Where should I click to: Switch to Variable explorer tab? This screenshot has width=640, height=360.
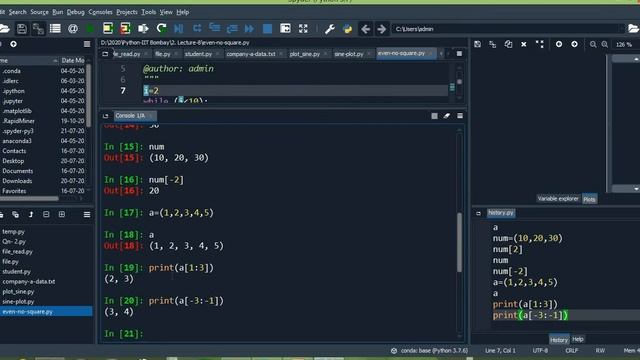[x=558, y=199]
